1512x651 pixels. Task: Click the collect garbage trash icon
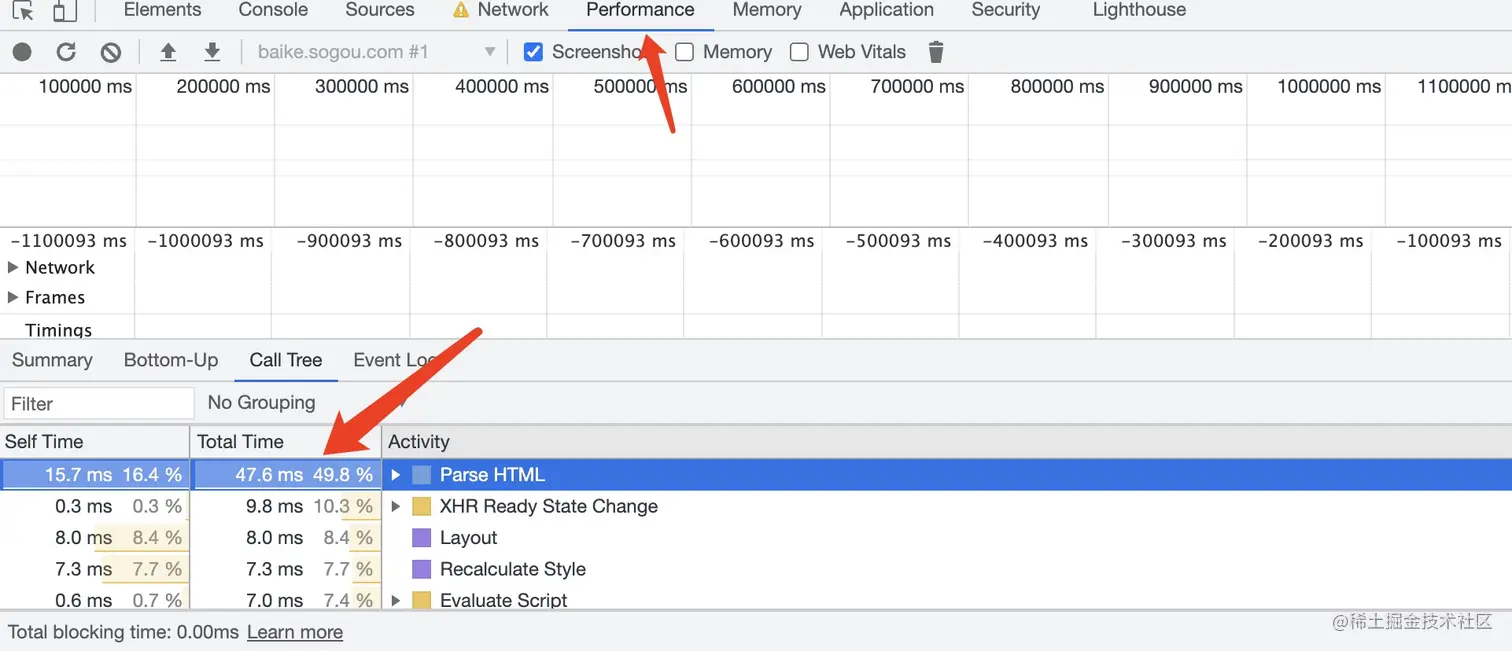(936, 52)
